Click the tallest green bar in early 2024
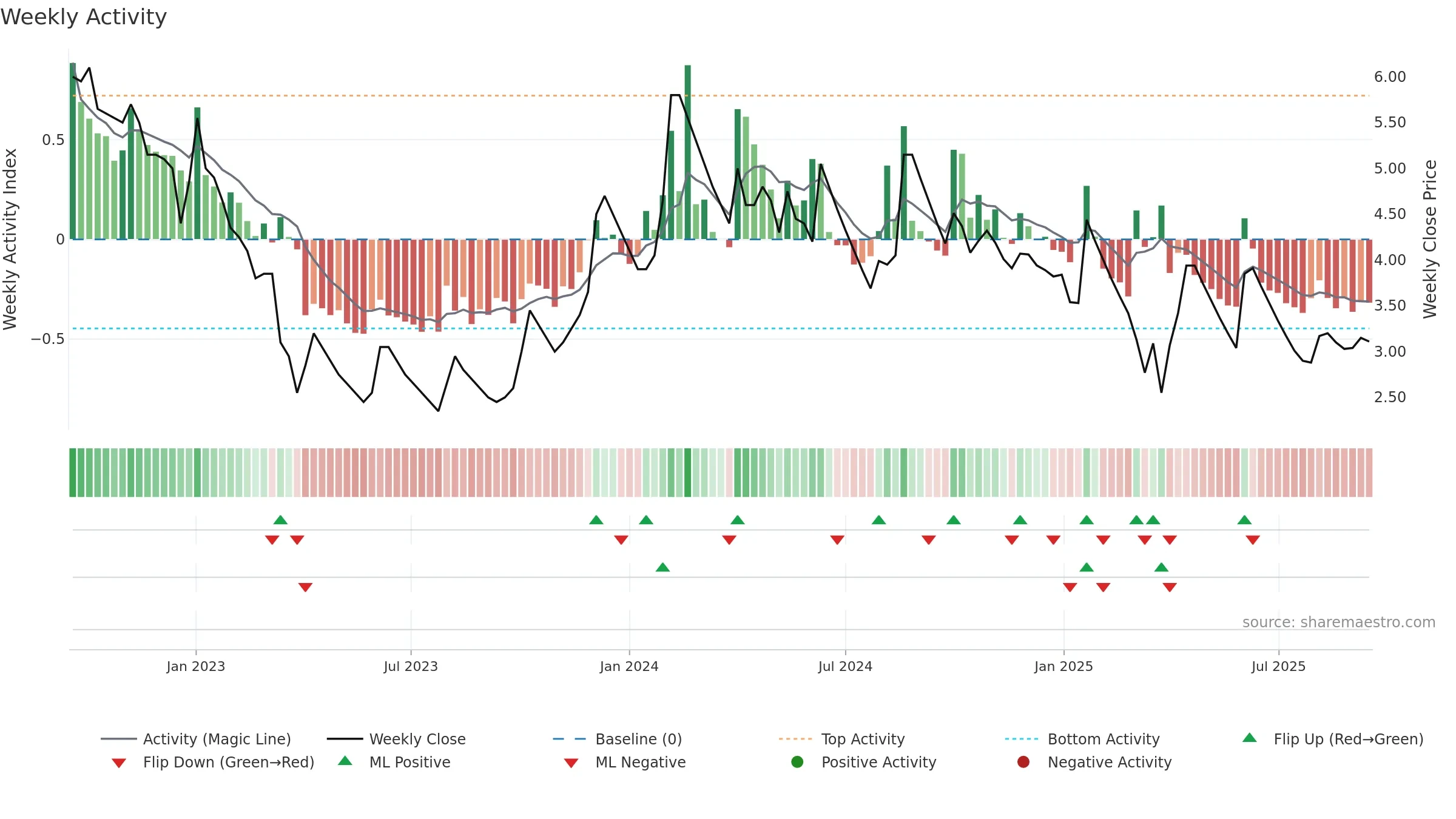 point(688,152)
